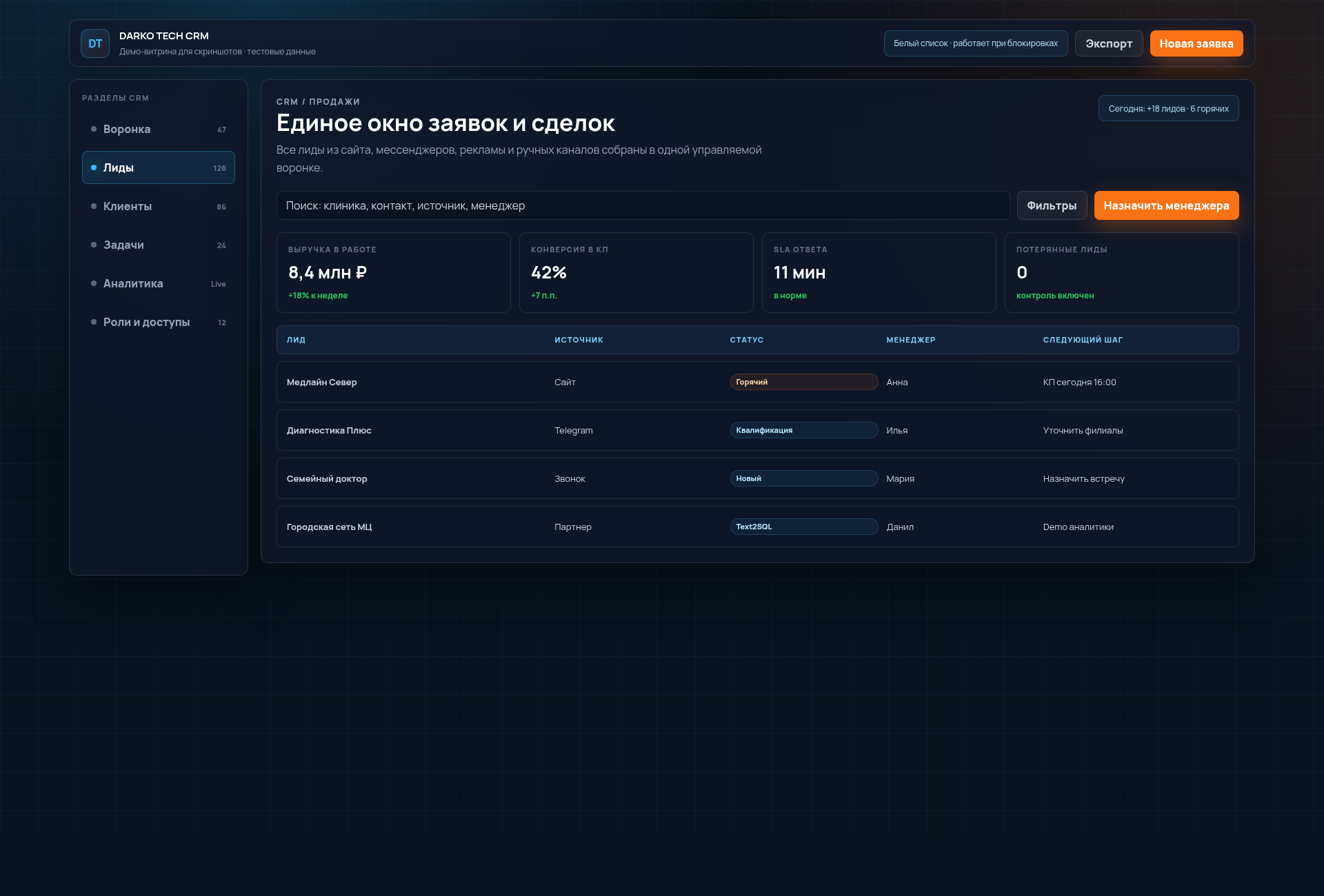Open the Диагностика Плюс lead
This screenshot has height=896, width=1324.
(758, 430)
